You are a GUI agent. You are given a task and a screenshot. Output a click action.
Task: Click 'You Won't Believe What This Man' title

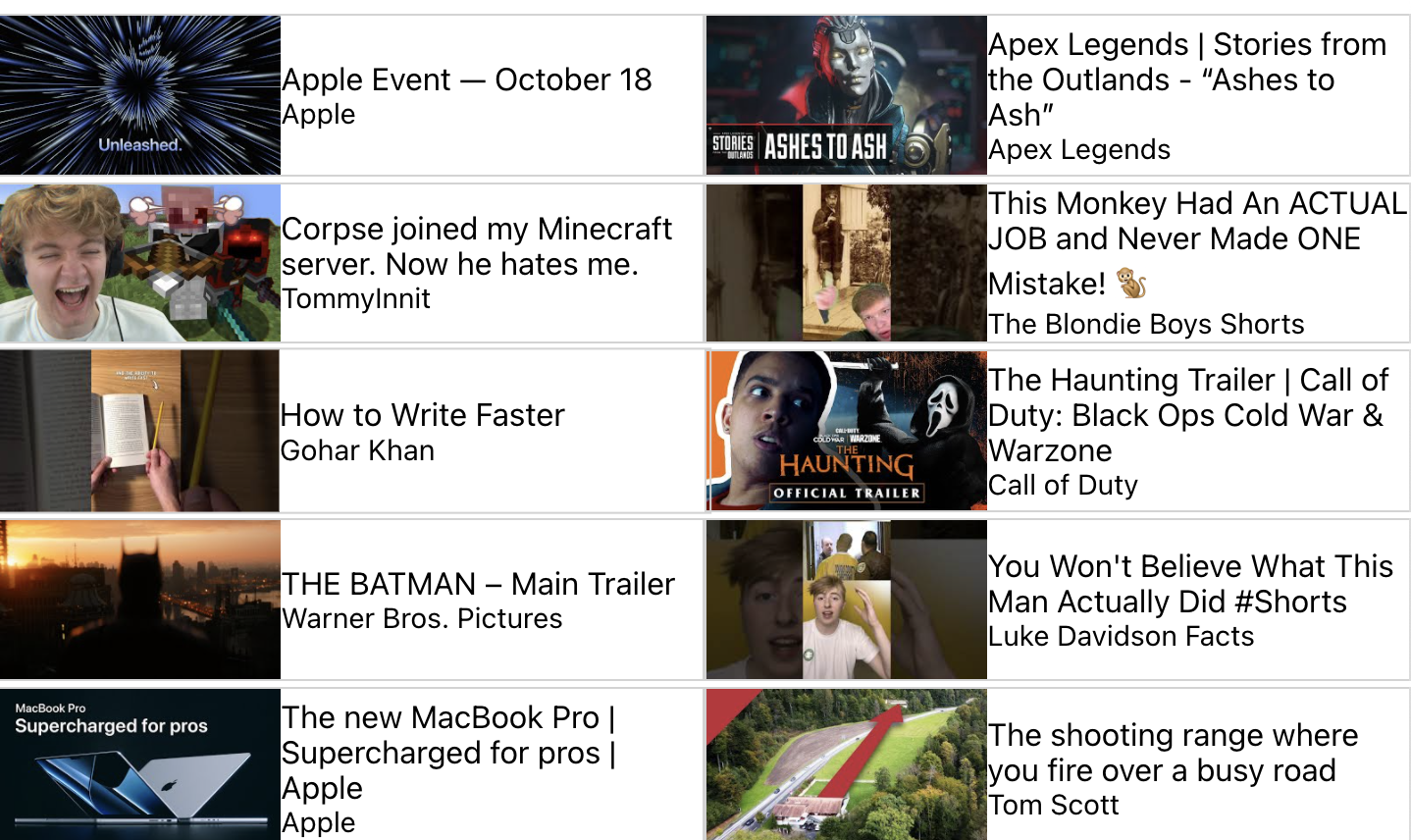pos(1190,584)
